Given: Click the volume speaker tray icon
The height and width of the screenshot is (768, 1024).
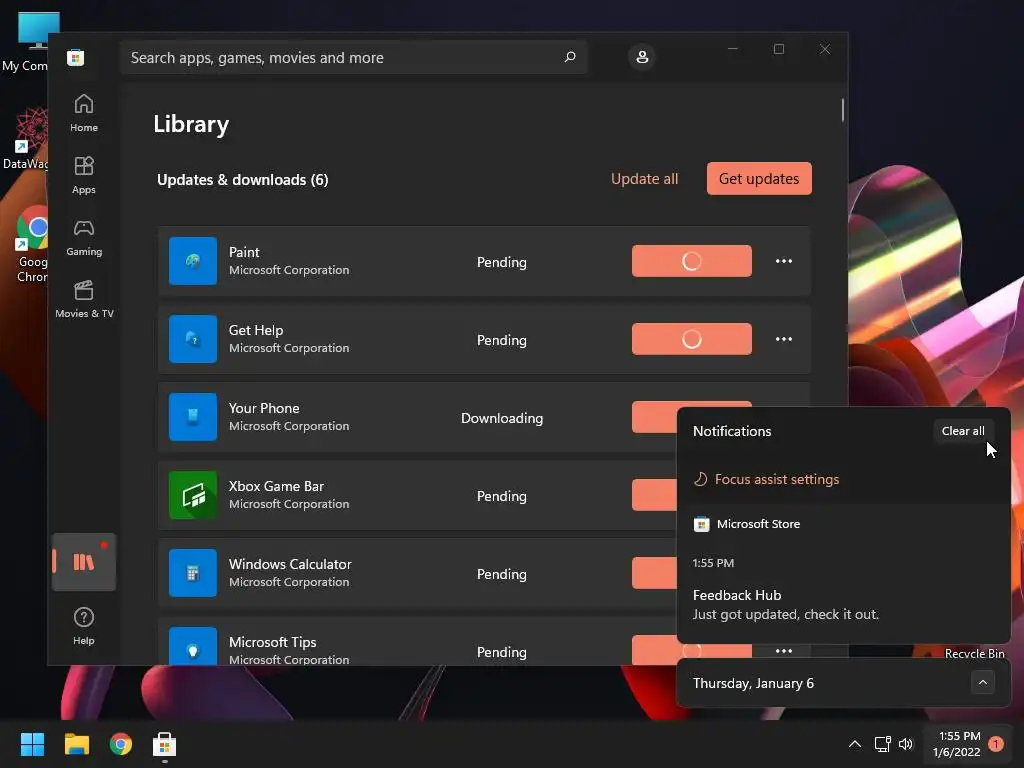Looking at the screenshot, I should pos(906,744).
